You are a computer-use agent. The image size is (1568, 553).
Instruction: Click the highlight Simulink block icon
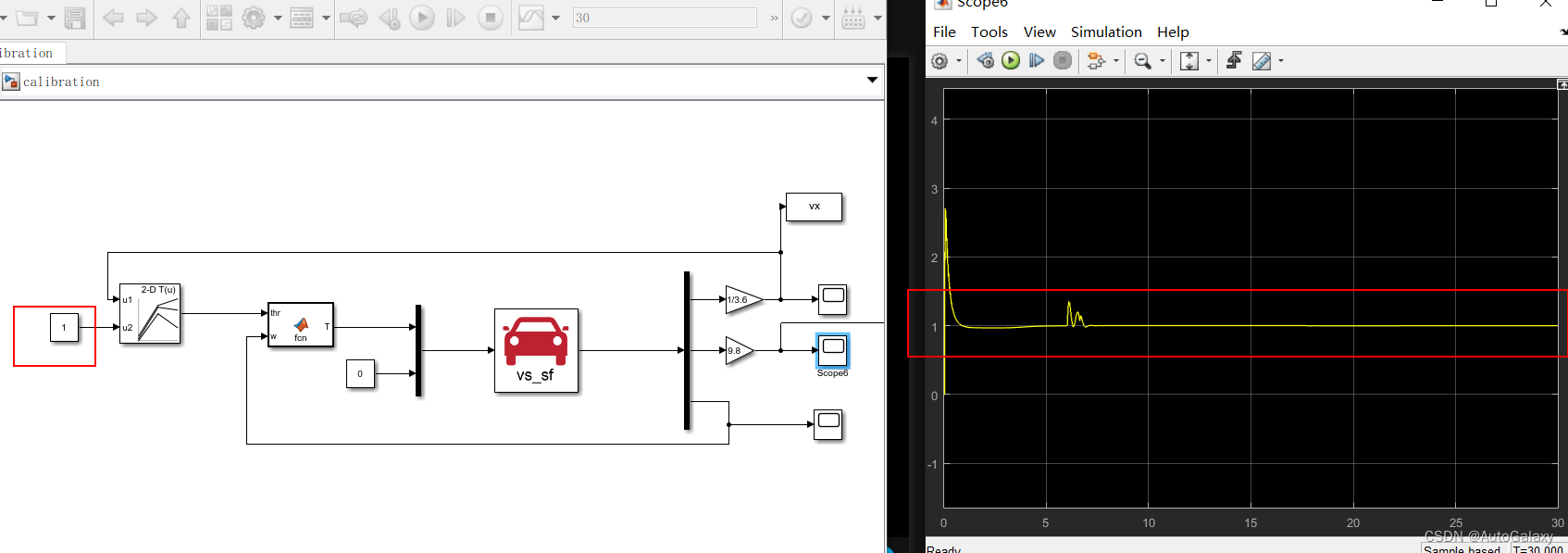coord(1096,61)
